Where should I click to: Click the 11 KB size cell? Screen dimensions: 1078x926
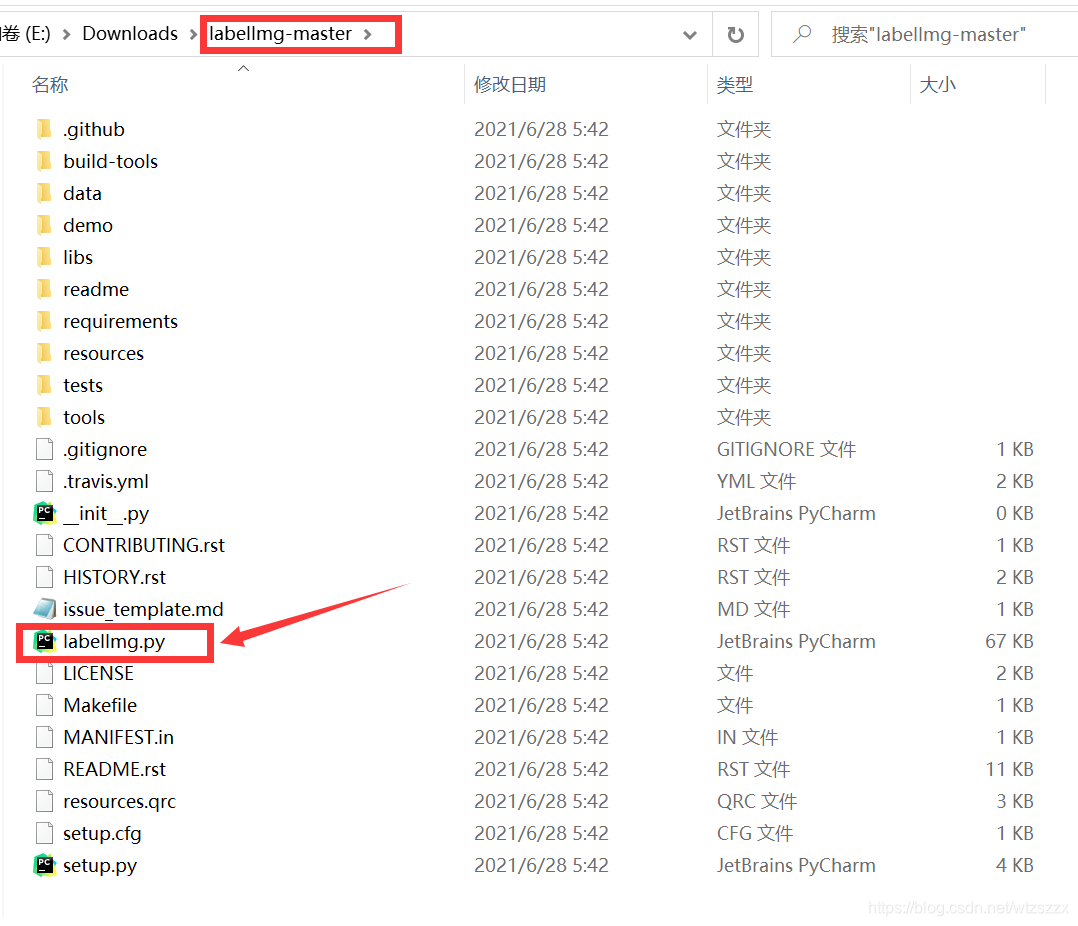point(1010,769)
